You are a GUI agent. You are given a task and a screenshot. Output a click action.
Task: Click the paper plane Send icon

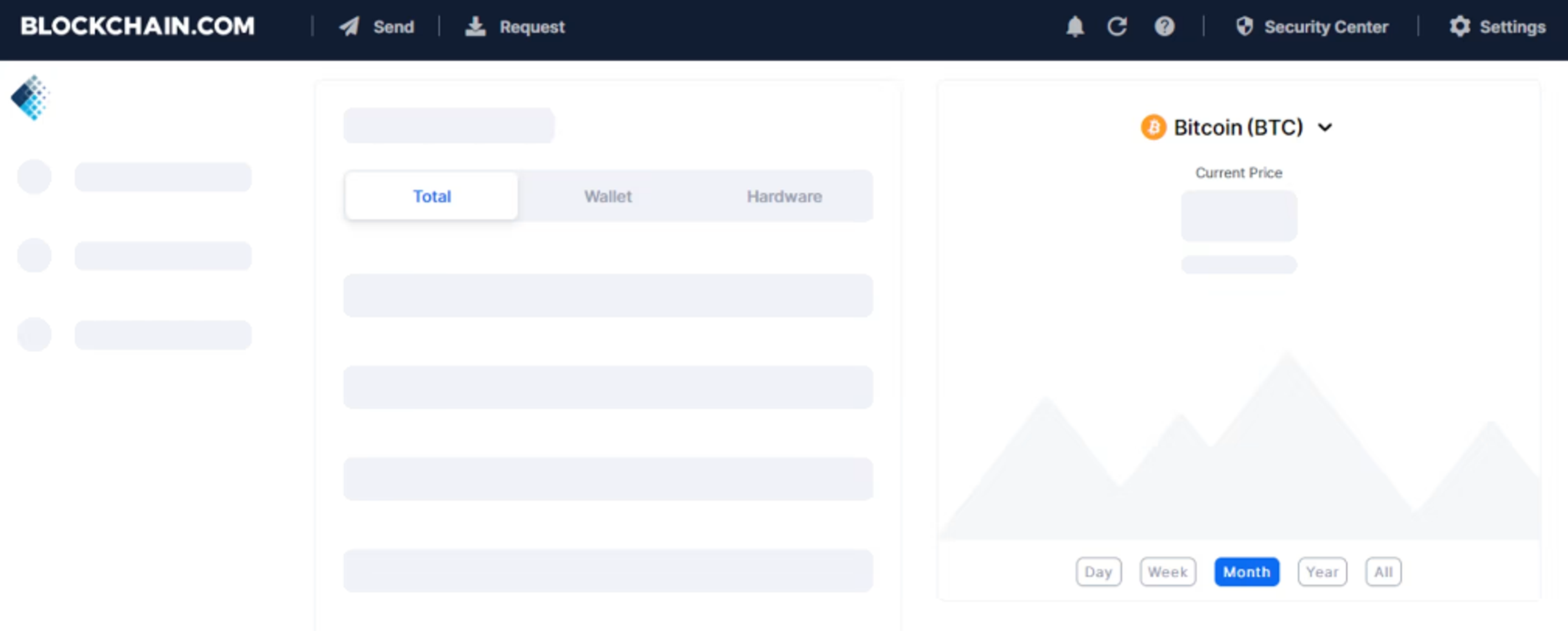click(x=350, y=27)
